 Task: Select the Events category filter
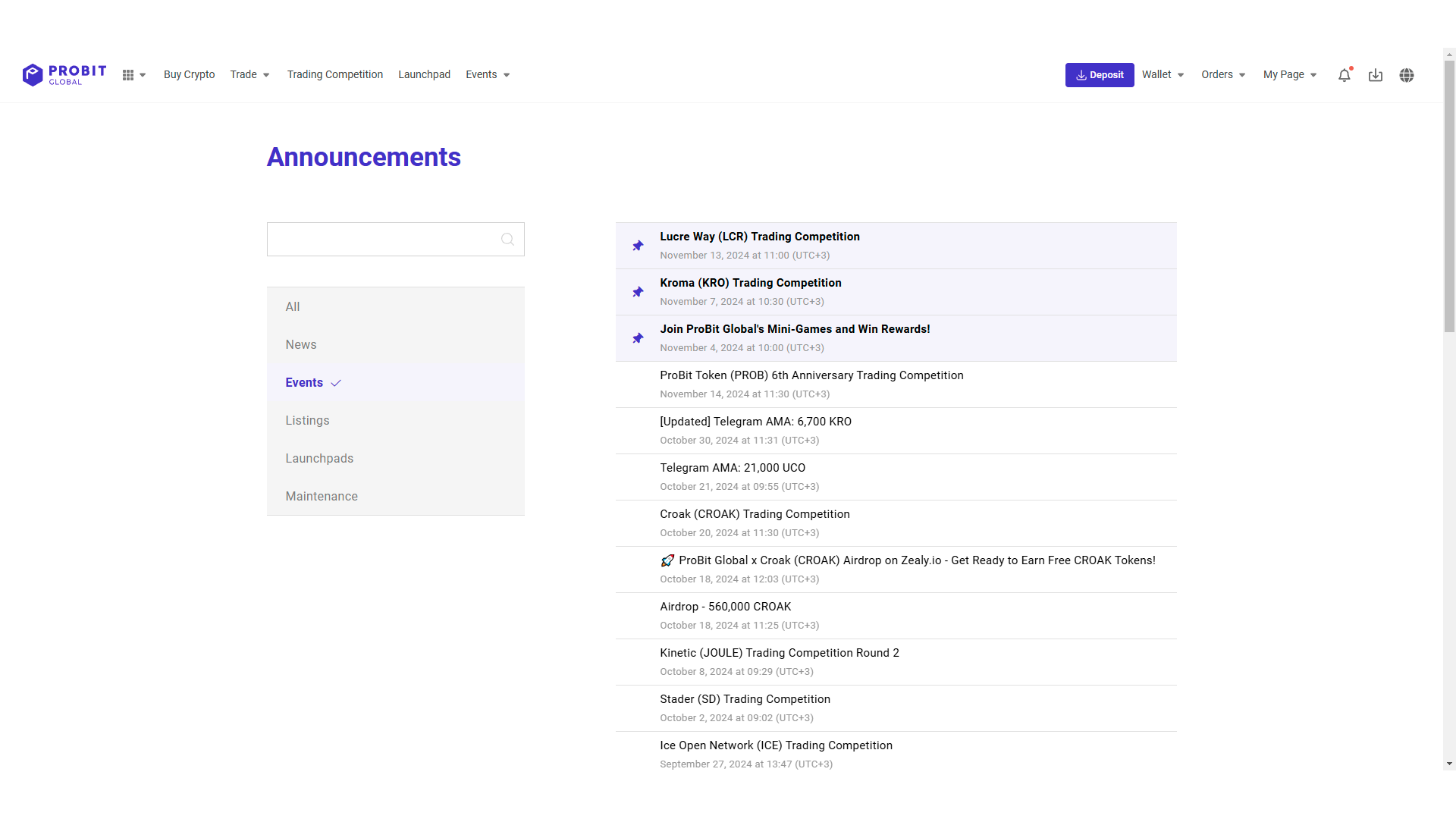[304, 382]
